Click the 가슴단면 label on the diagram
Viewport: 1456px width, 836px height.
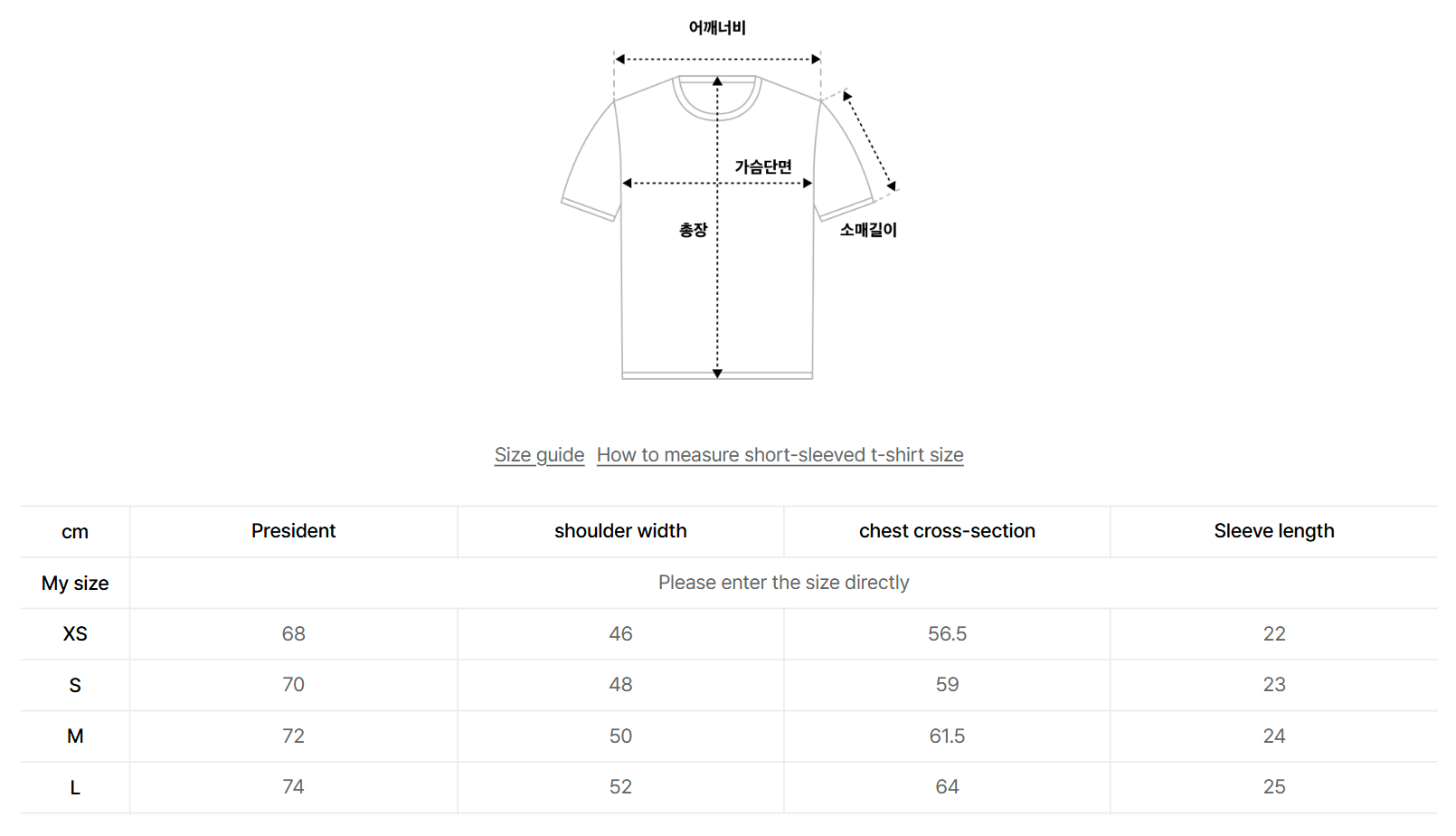pyautogui.click(x=763, y=166)
